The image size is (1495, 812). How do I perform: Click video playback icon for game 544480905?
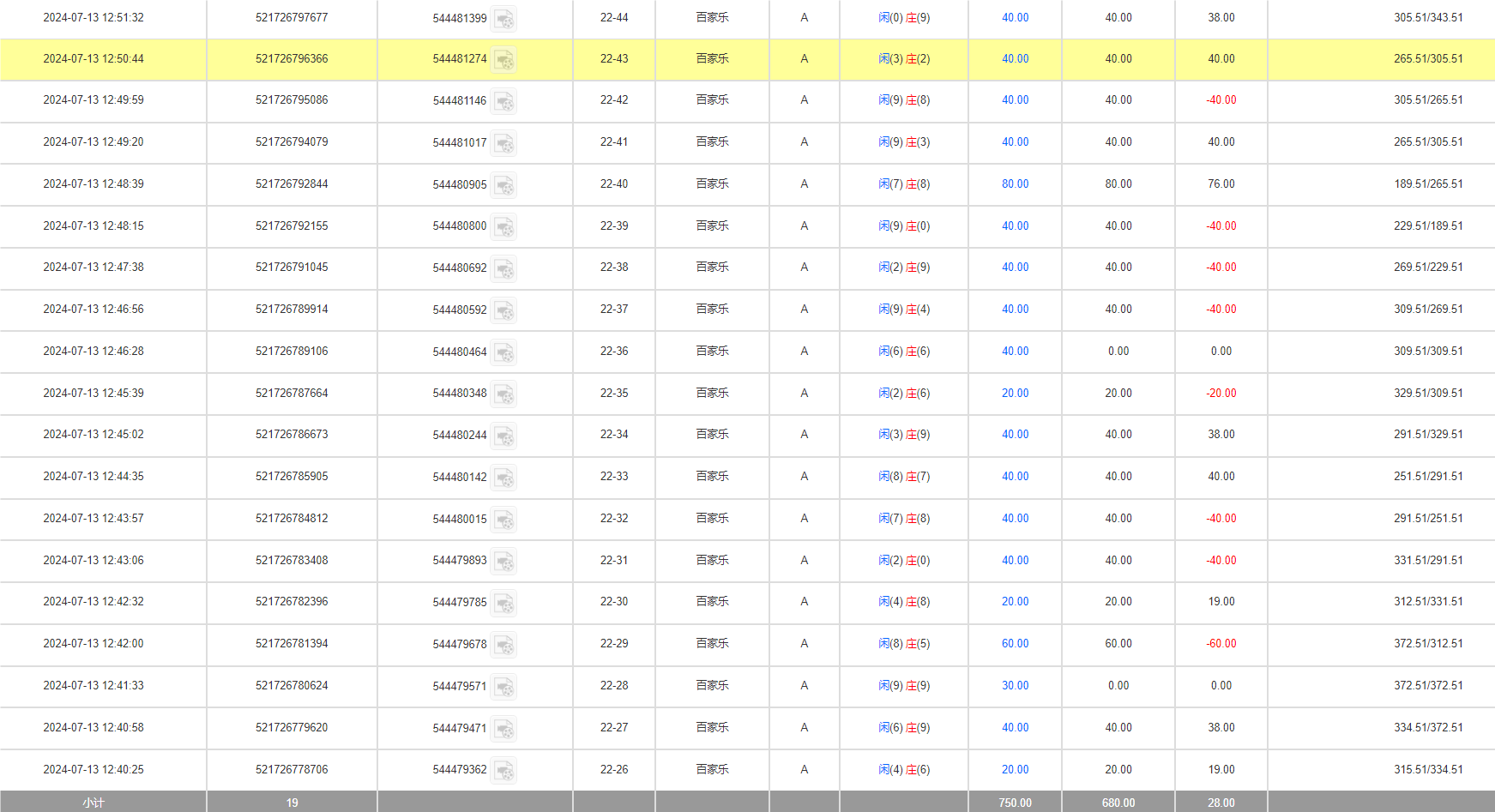(x=505, y=185)
